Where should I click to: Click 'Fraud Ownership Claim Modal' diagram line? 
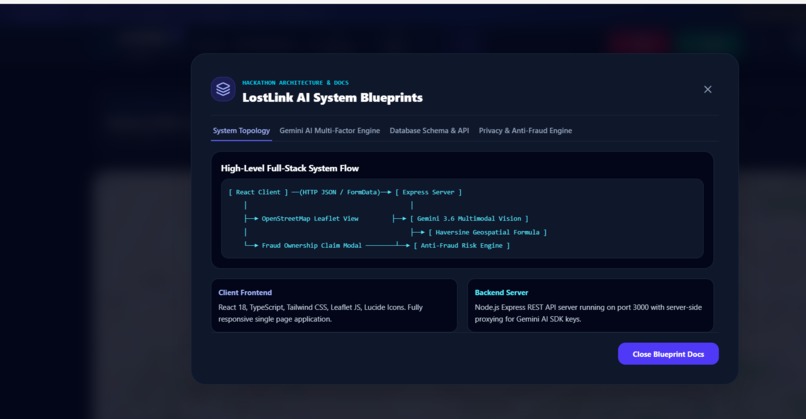click(x=312, y=246)
